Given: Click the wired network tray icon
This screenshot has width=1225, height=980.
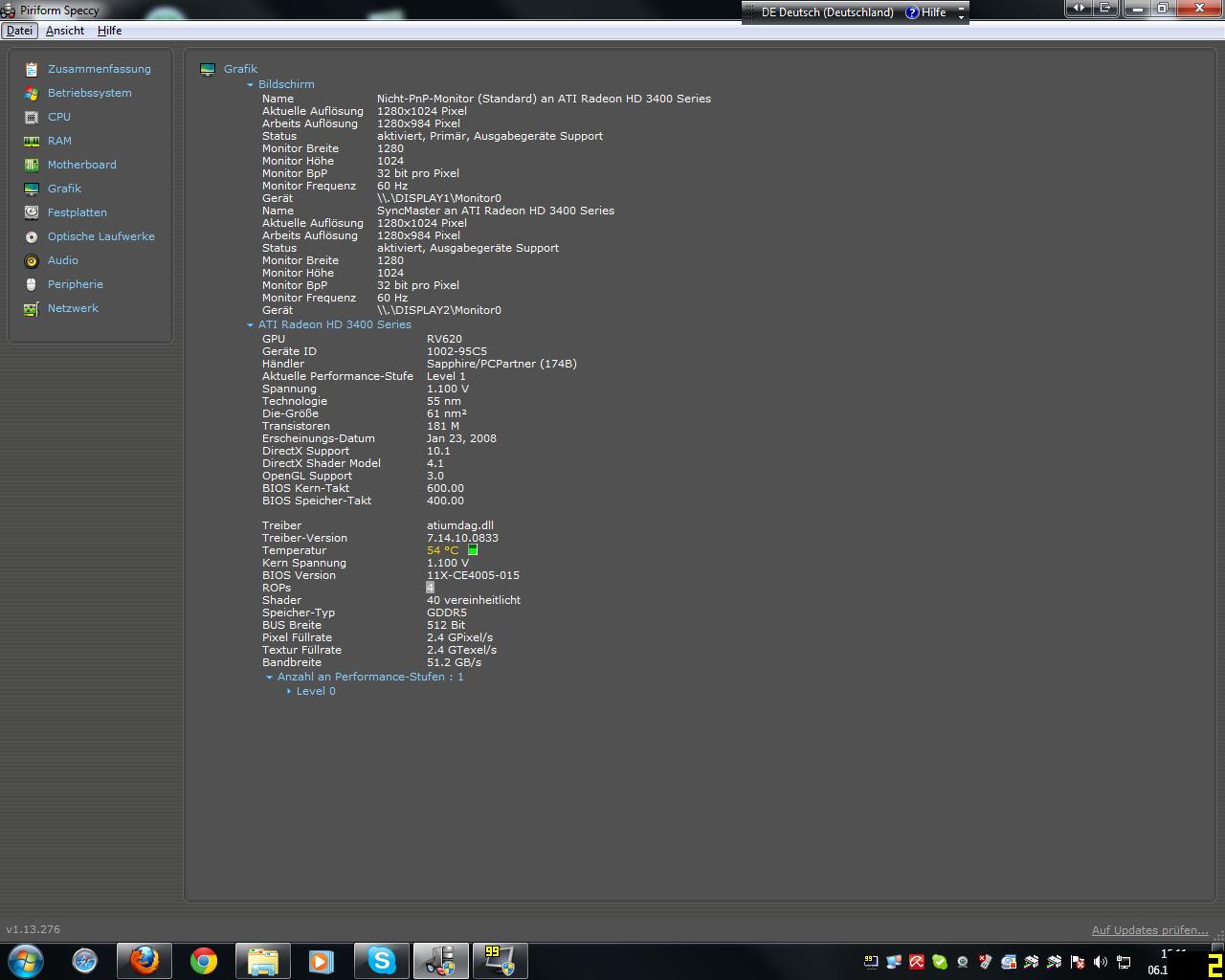Looking at the screenshot, I should point(1124,962).
